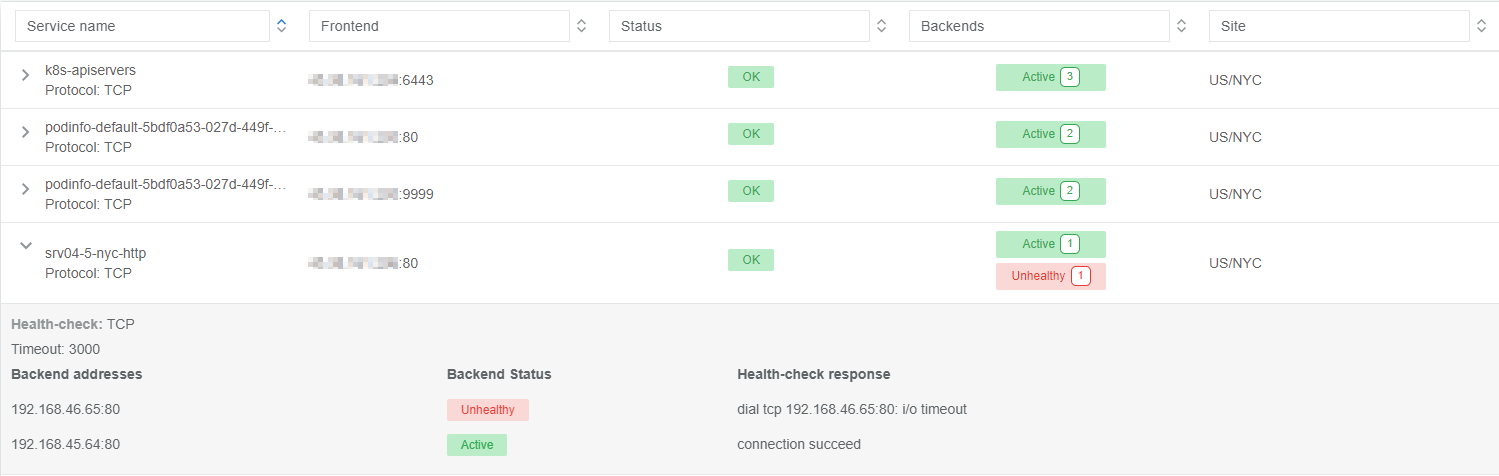Viewport: 1499px width, 476px height.
Task: Click the Unhealthy status of backend 192.168.46.65:80
Action: [487, 410]
